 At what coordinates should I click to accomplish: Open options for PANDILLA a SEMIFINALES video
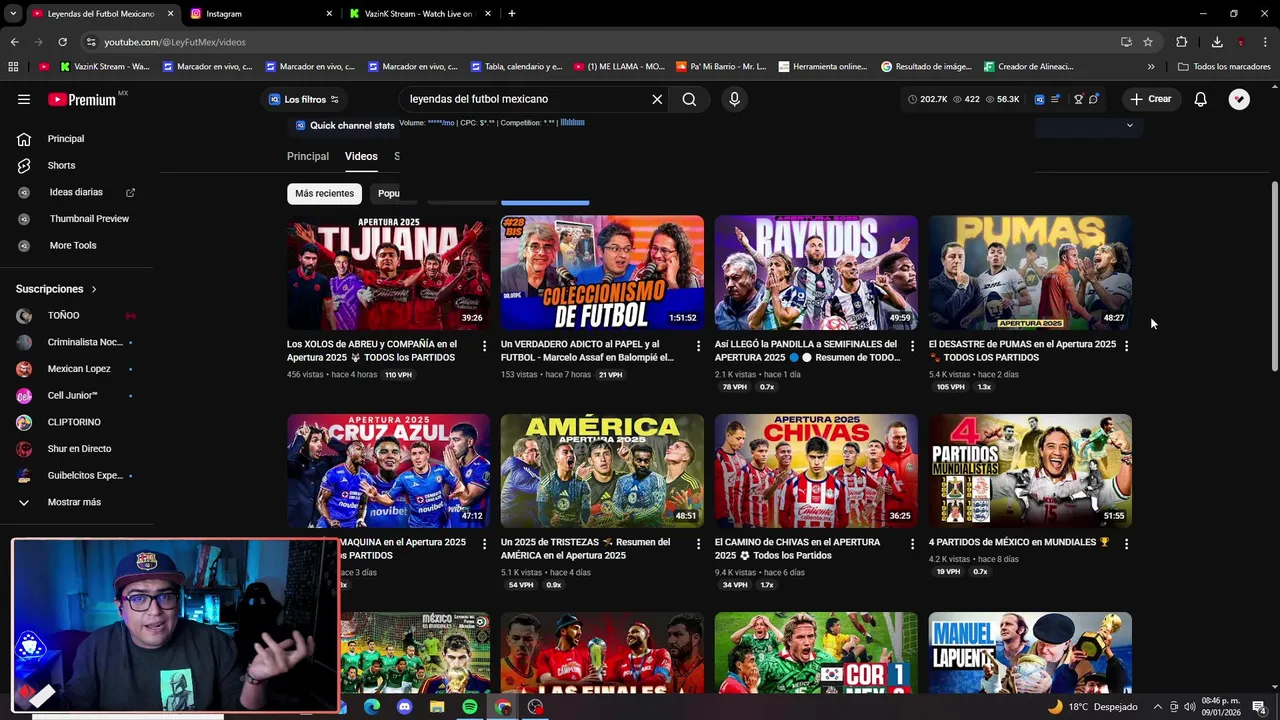pos(912,346)
